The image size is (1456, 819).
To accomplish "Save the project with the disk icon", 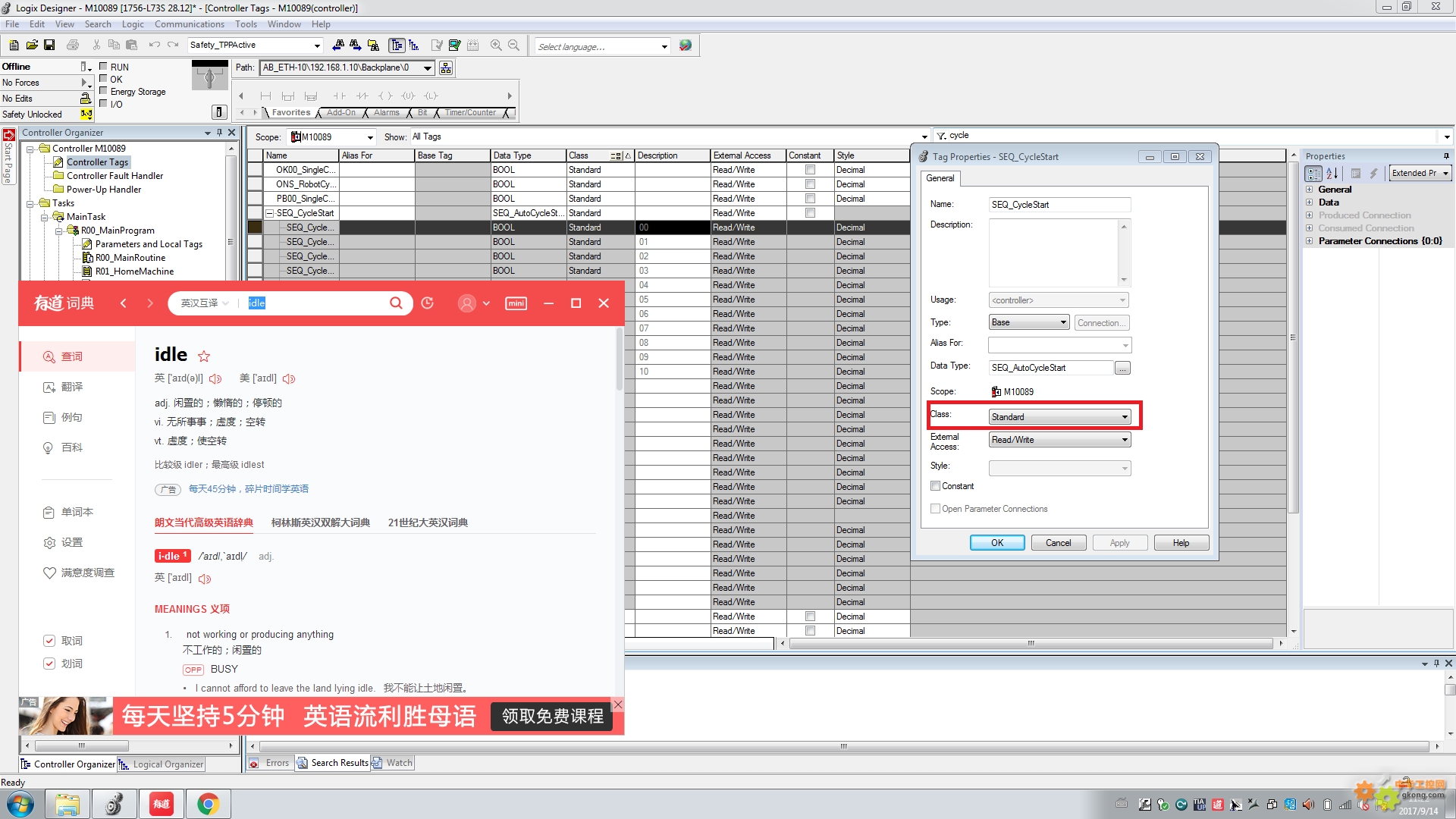I will [x=49, y=45].
